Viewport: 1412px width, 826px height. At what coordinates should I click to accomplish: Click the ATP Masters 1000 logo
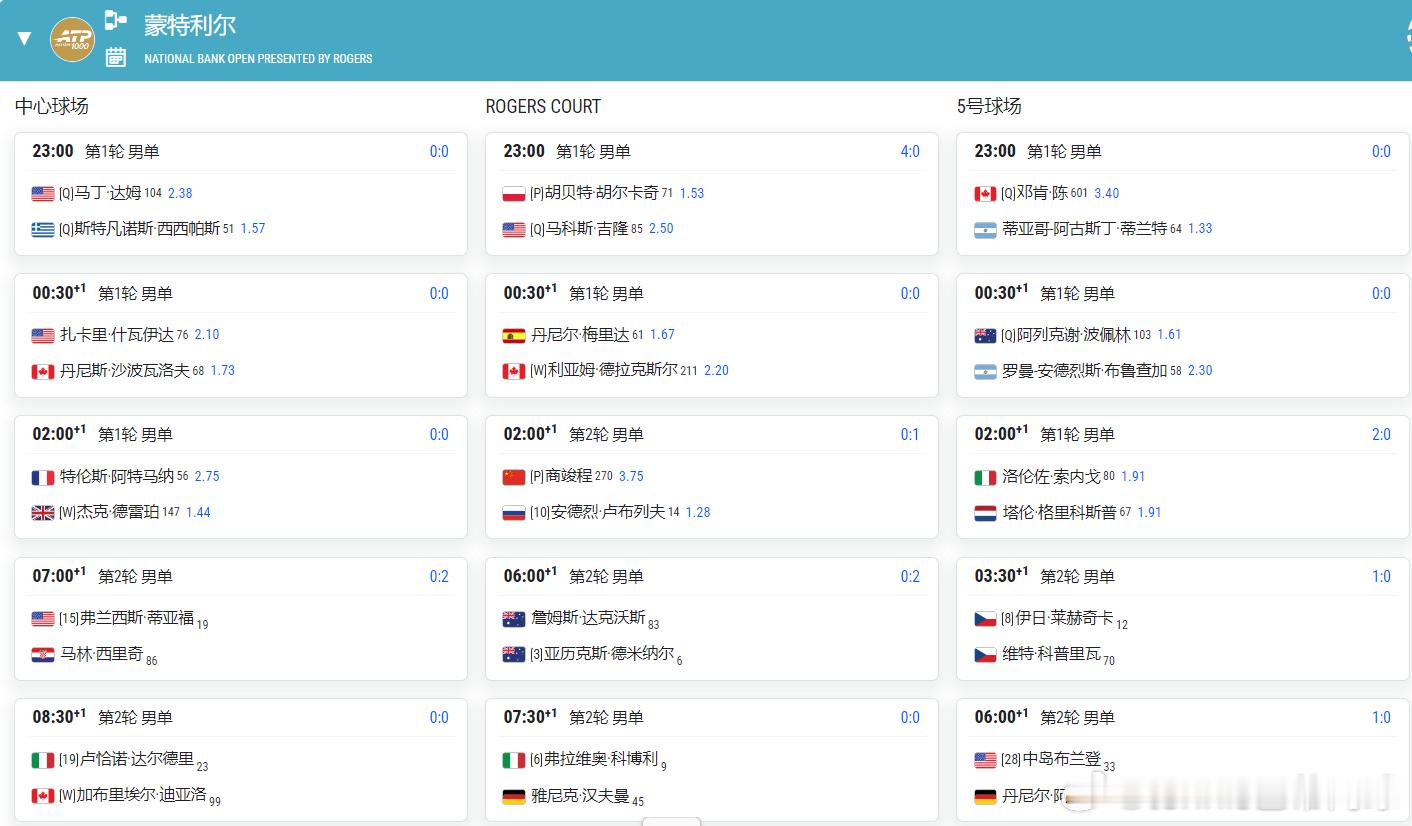pos(72,39)
